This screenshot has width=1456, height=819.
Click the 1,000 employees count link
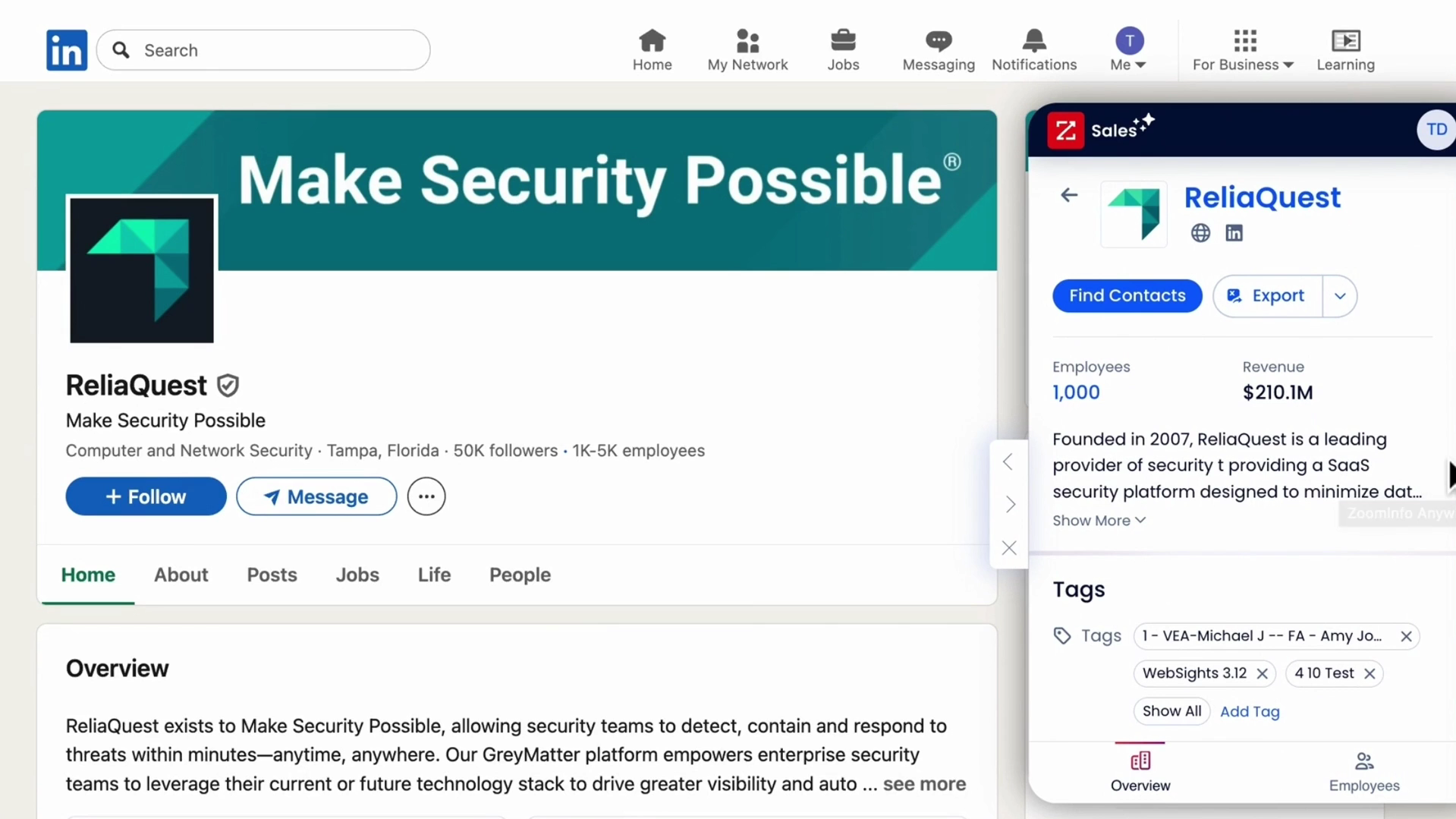pyautogui.click(x=1076, y=392)
